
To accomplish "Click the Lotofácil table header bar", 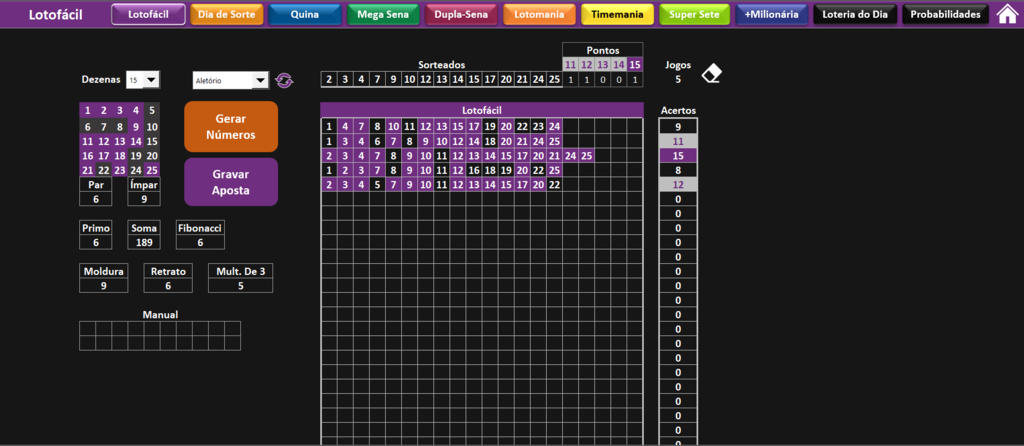I will coord(481,110).
